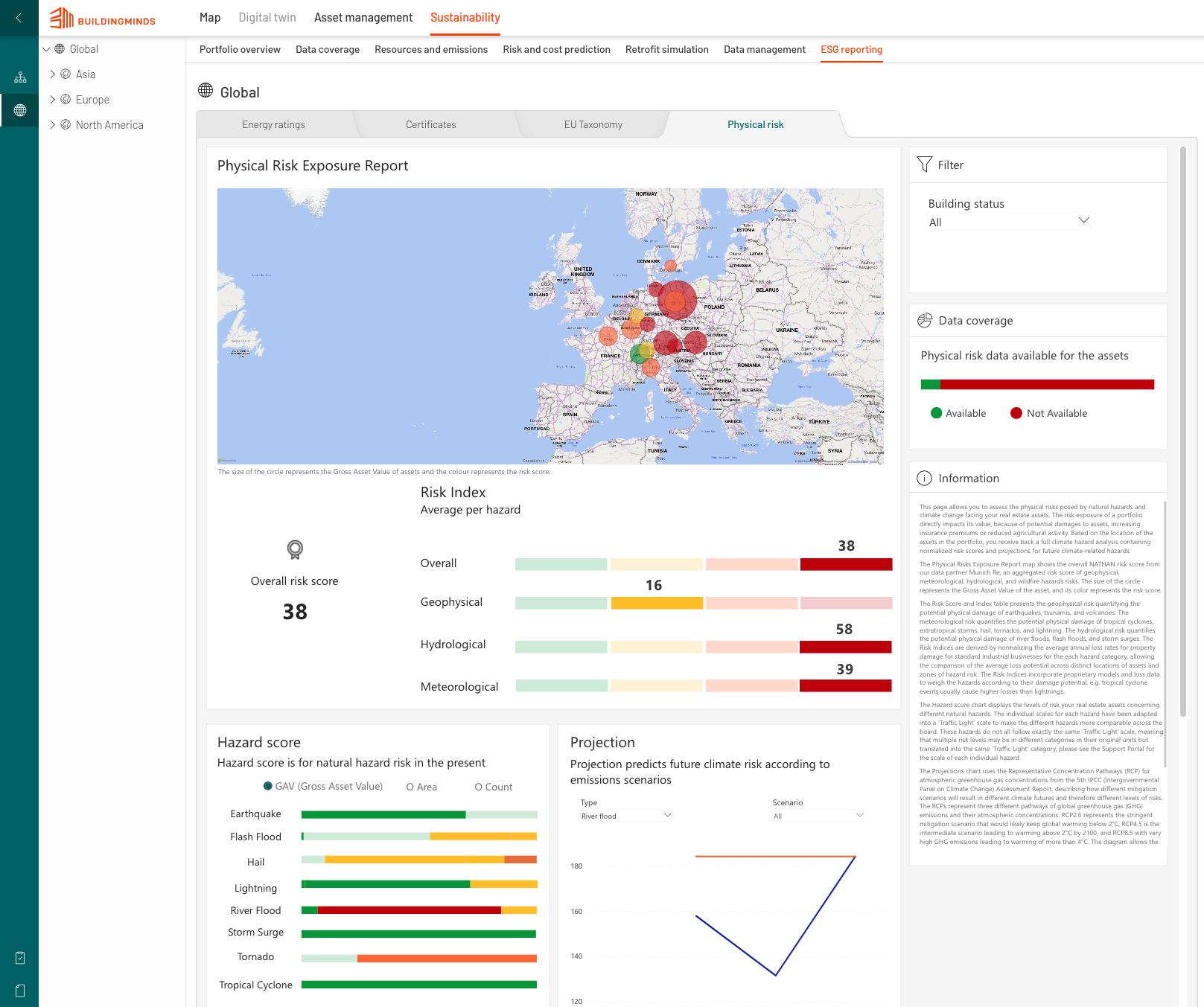Viewport: 1204px width, 1007px height.
Task: Click the Information circle icon
Action: (924, 479)
